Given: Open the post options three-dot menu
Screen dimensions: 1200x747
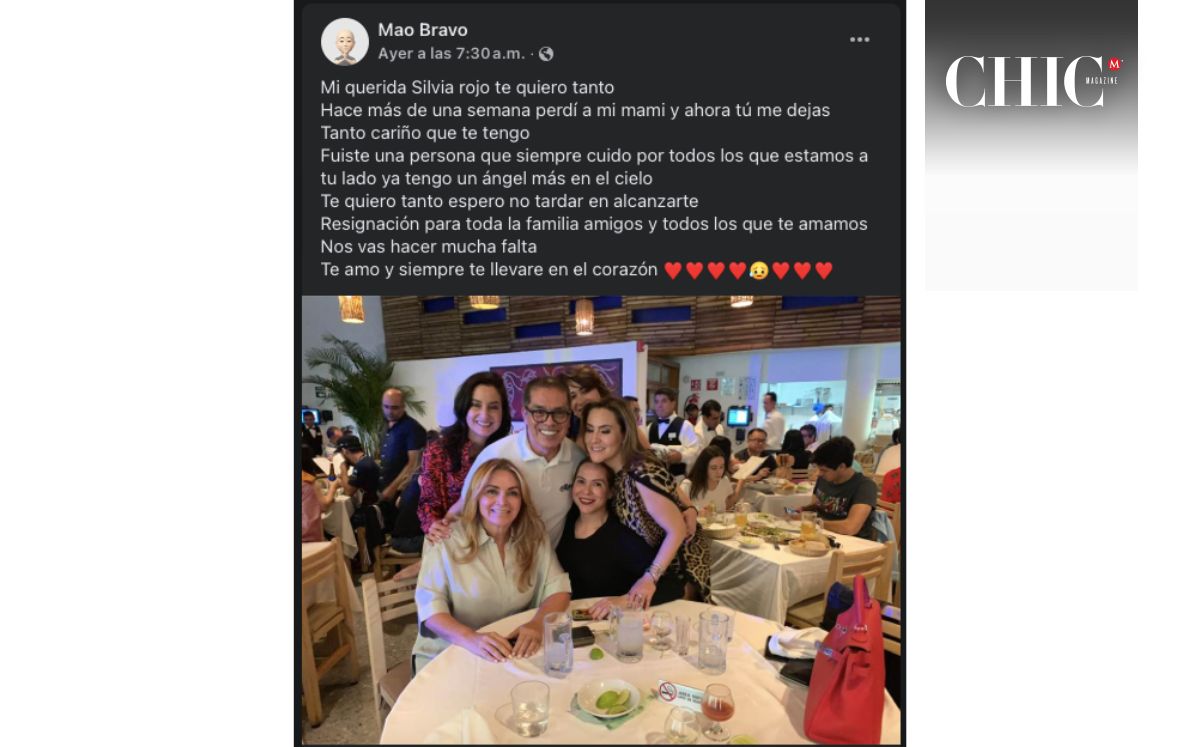Looking at the screenshot, I should pyautogui.click(x=859, y=40).
